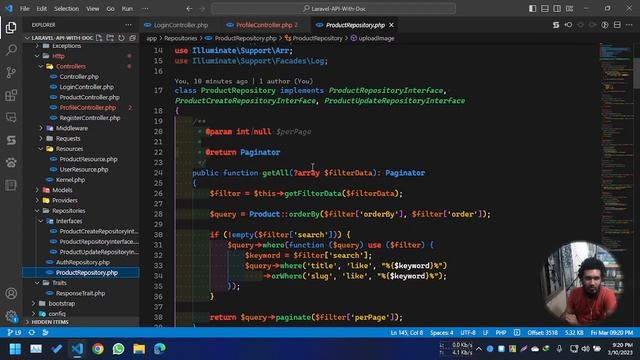640x360 pixels.
Task: Open Google Chrome from taskbar
Action: (98, 349)
